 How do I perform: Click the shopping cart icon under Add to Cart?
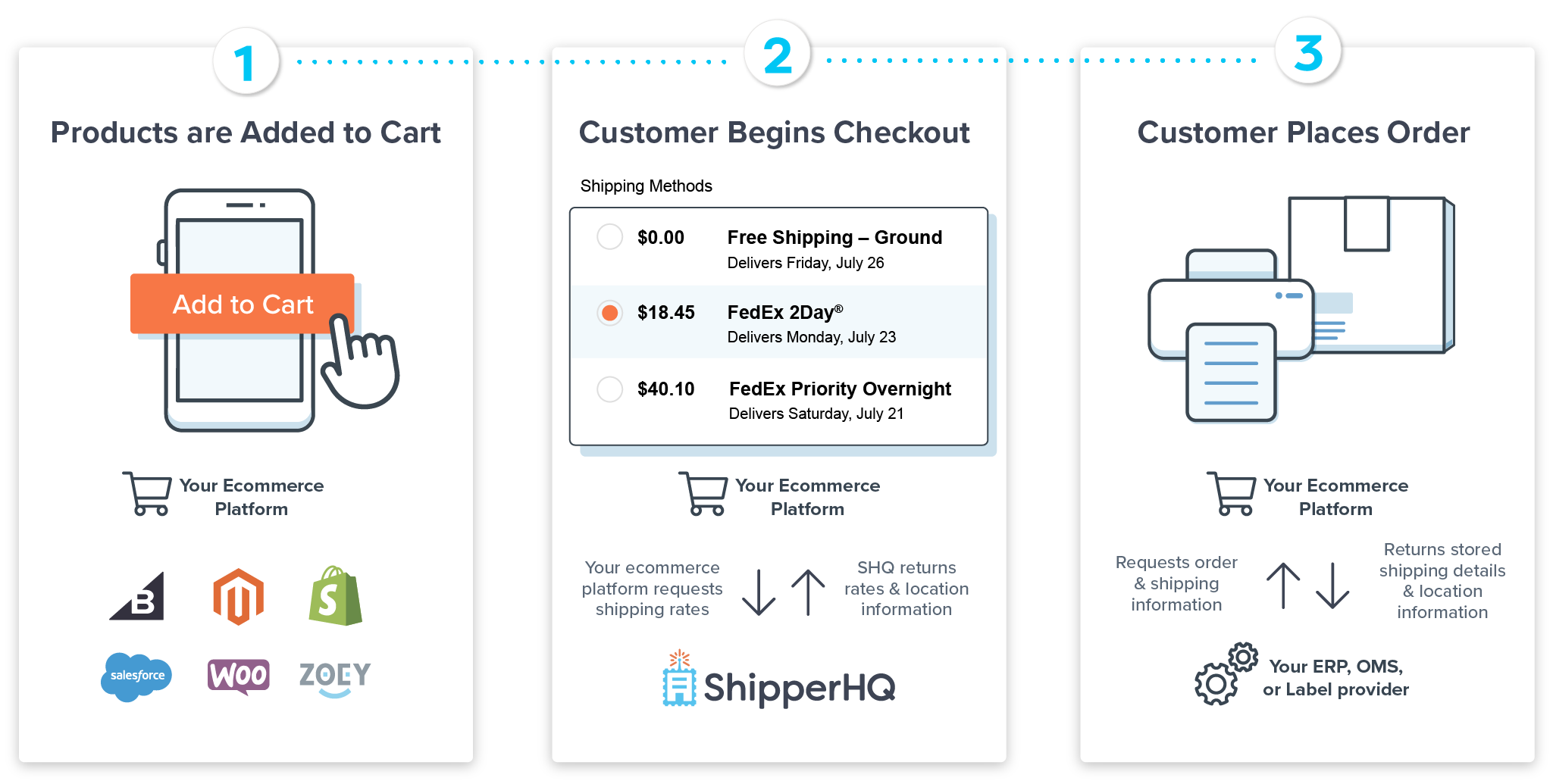148,494
